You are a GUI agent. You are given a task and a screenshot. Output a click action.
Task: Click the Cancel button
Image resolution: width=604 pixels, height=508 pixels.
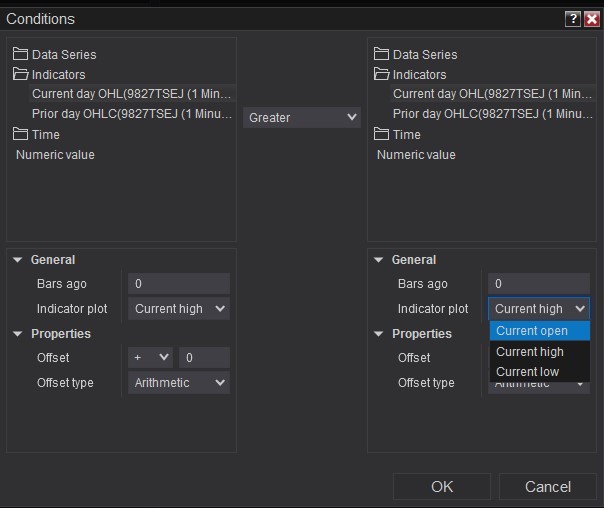coord(548,487)
